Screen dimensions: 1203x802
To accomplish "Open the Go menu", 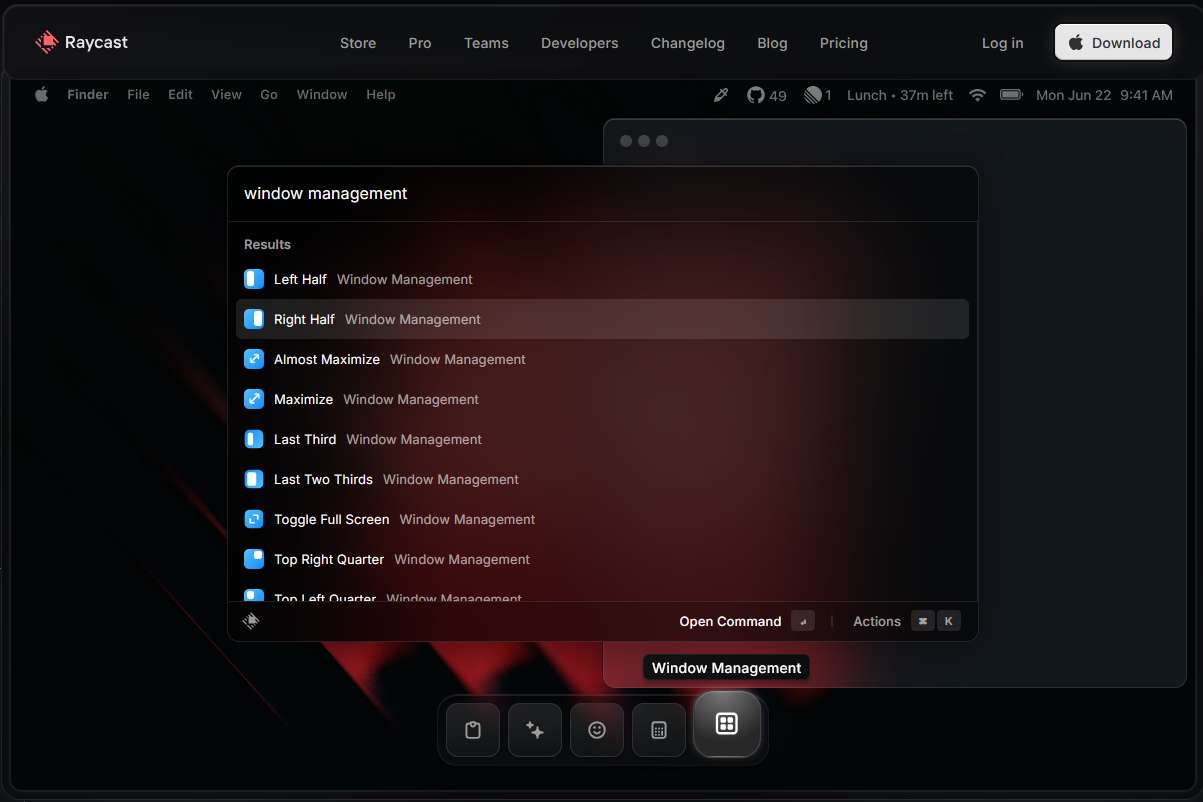I will tap(269, 95).
